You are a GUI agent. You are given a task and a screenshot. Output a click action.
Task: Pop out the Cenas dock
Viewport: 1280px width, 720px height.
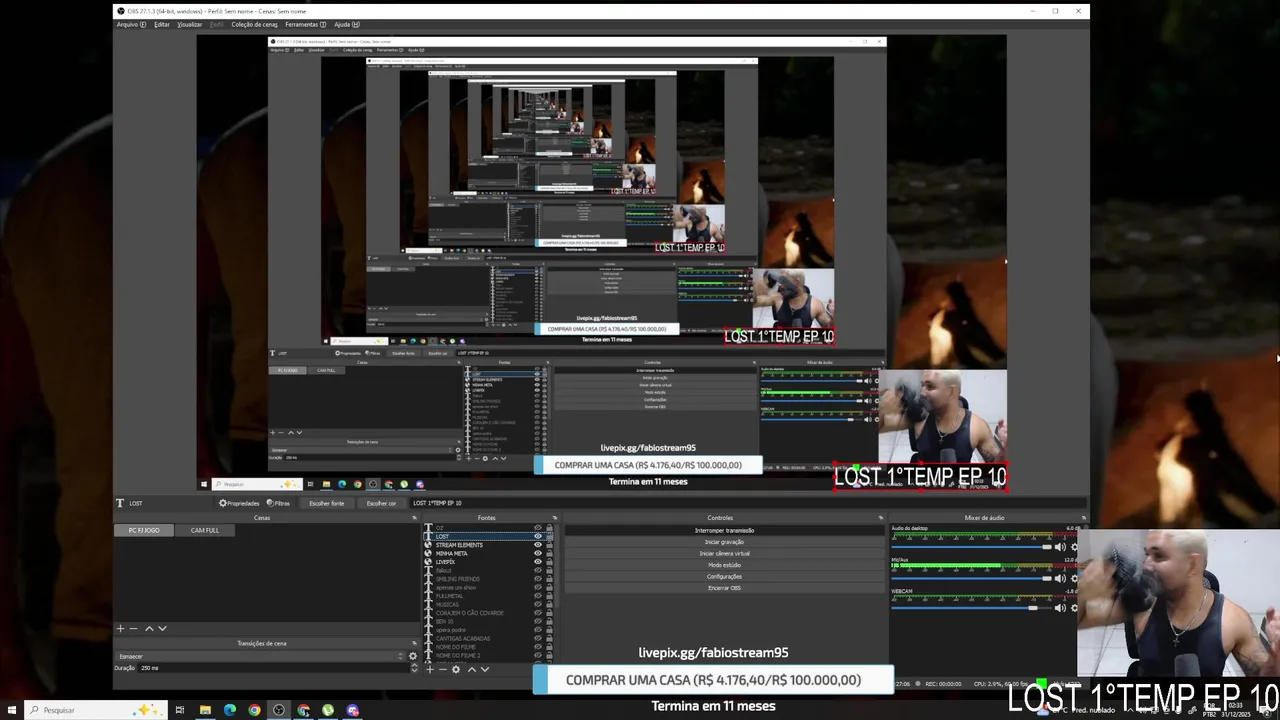[x=414, y=518]
